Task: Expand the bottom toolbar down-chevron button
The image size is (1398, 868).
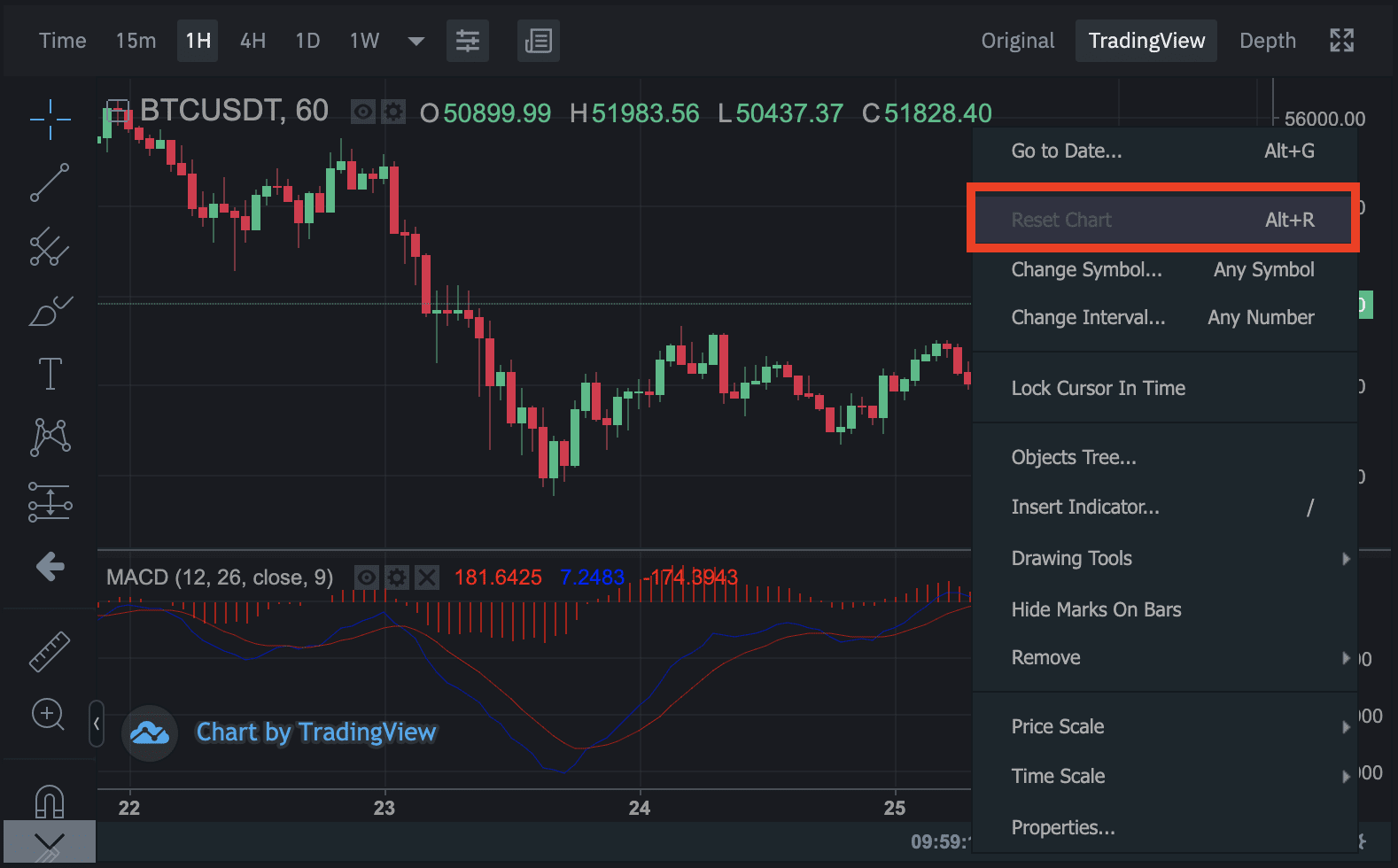Action: (x=50, y=841)
